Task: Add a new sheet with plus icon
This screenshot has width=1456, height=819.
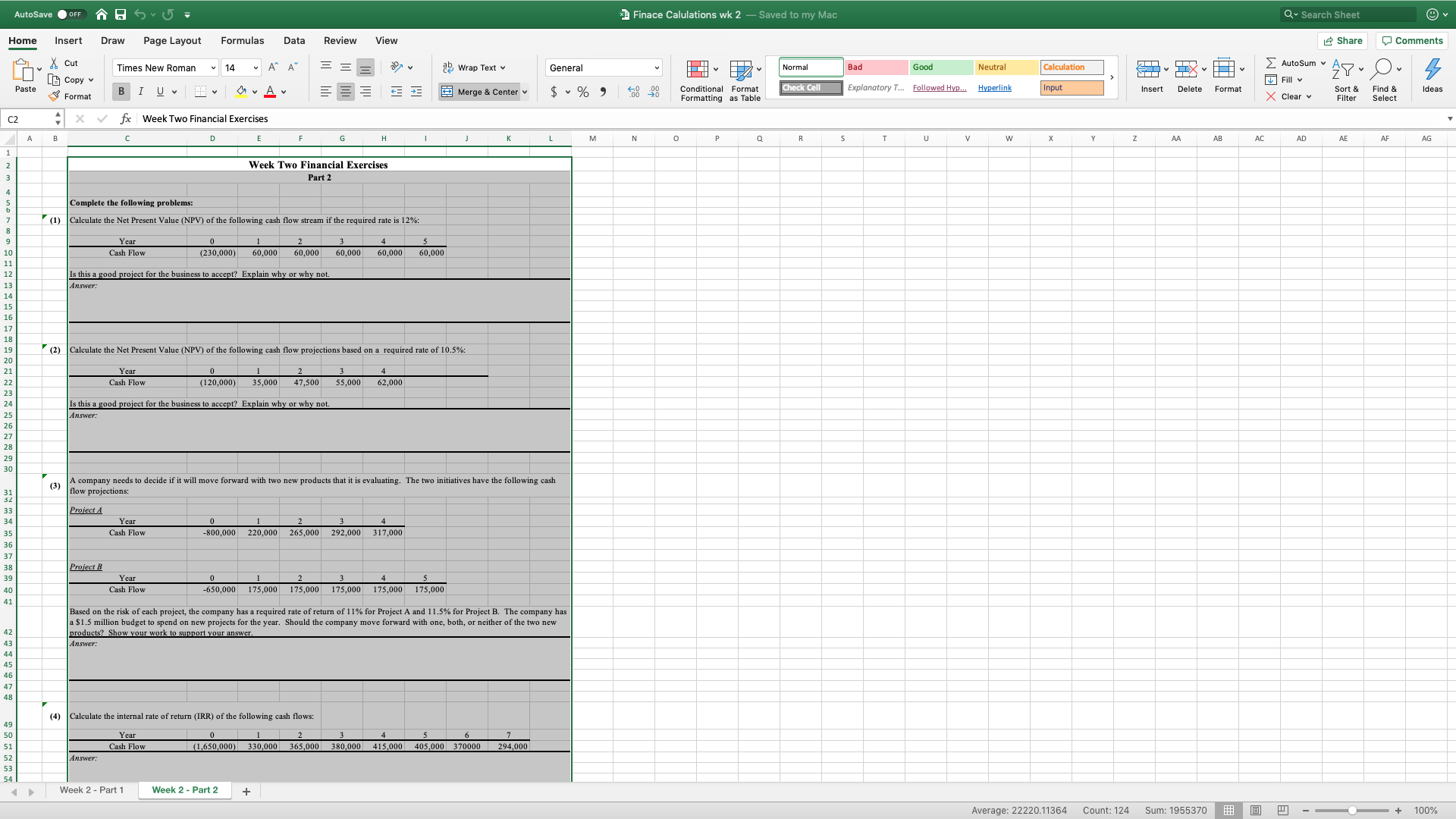Action: [x=246, y=791]
